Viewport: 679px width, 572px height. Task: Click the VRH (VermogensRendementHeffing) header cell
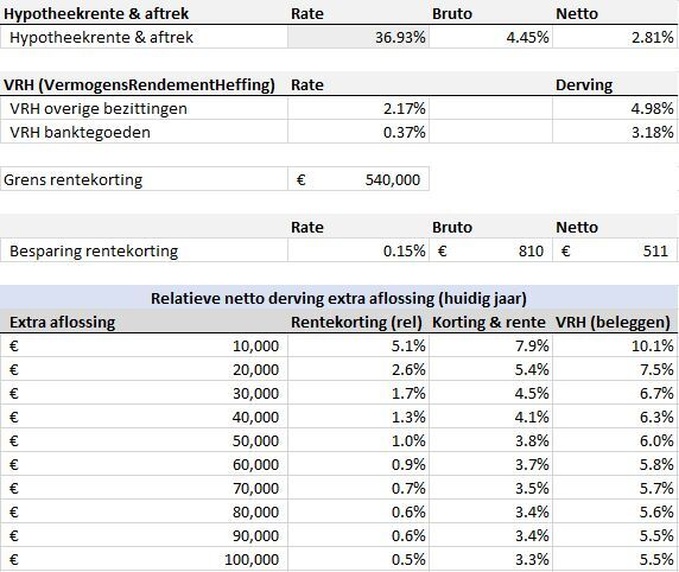(x=140, y=85)
